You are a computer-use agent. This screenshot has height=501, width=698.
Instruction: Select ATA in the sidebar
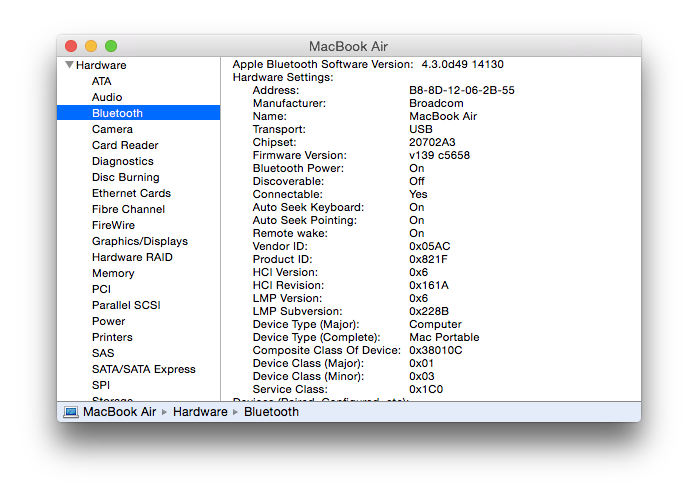(x=101, y=81)
